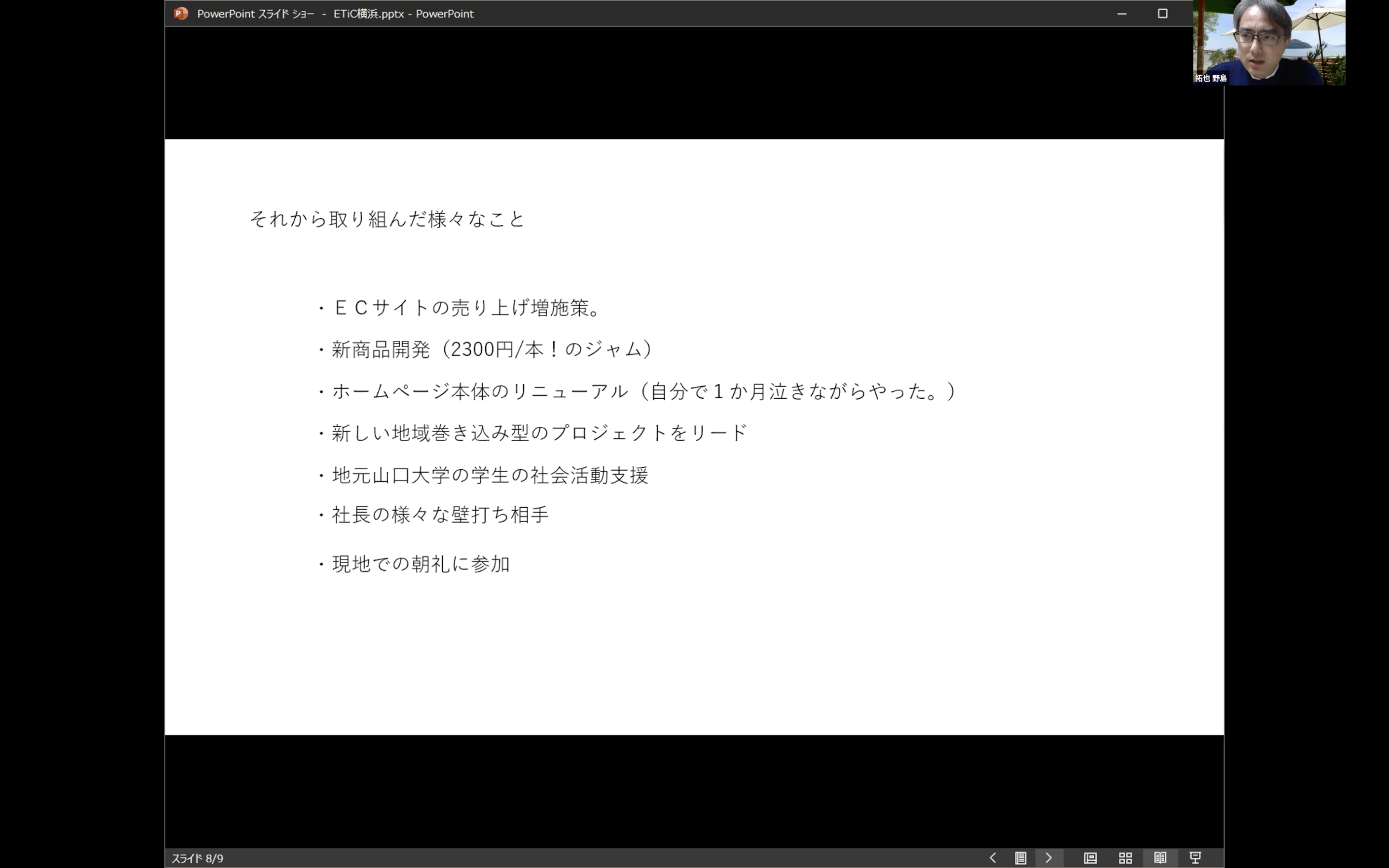The width and height of the screenshot is (1389, 868).
Task: Click the 拓也 野島 name label
Action: pos(1211,78)
